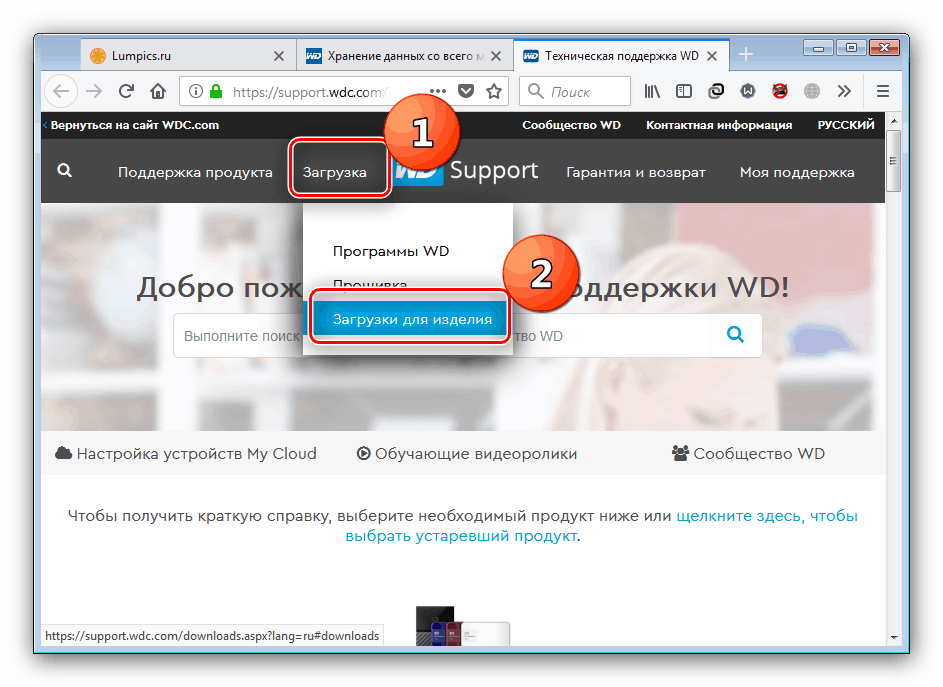
Task: Select the Техническая поддержка WD tab
Action: click(x=622, y=56)
